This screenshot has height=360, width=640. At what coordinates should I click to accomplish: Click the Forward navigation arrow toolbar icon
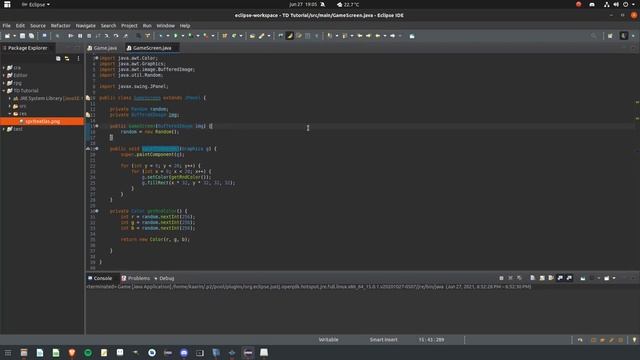393,36
